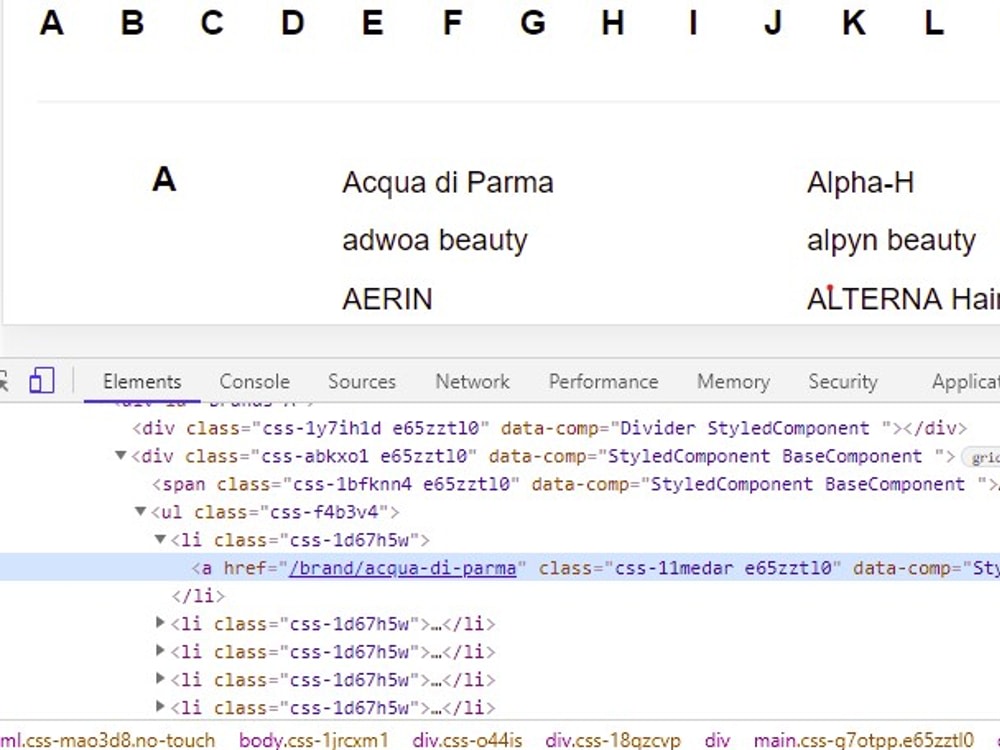
Task: Jump to letter F in brand index
Action: 452,23
